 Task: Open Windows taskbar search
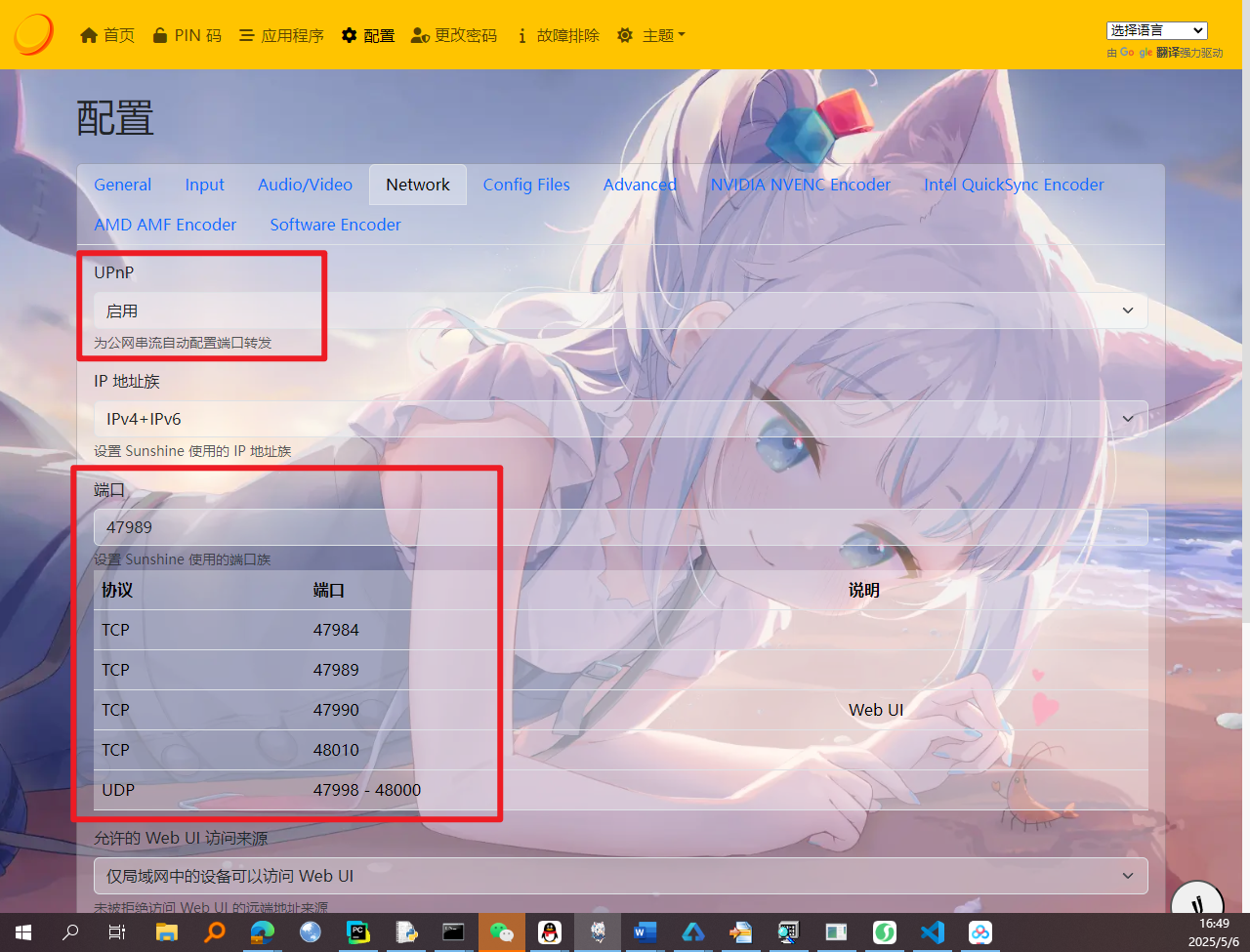tap(70, 932)
